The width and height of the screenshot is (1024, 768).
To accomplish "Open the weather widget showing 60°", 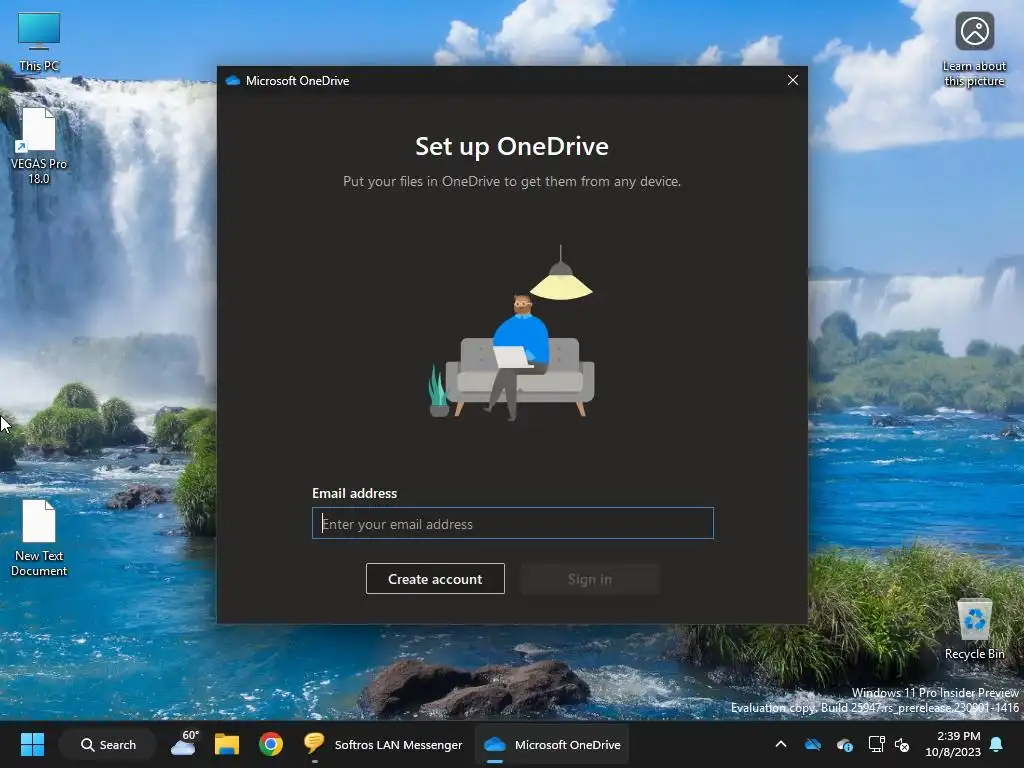I will coord(184,744).
